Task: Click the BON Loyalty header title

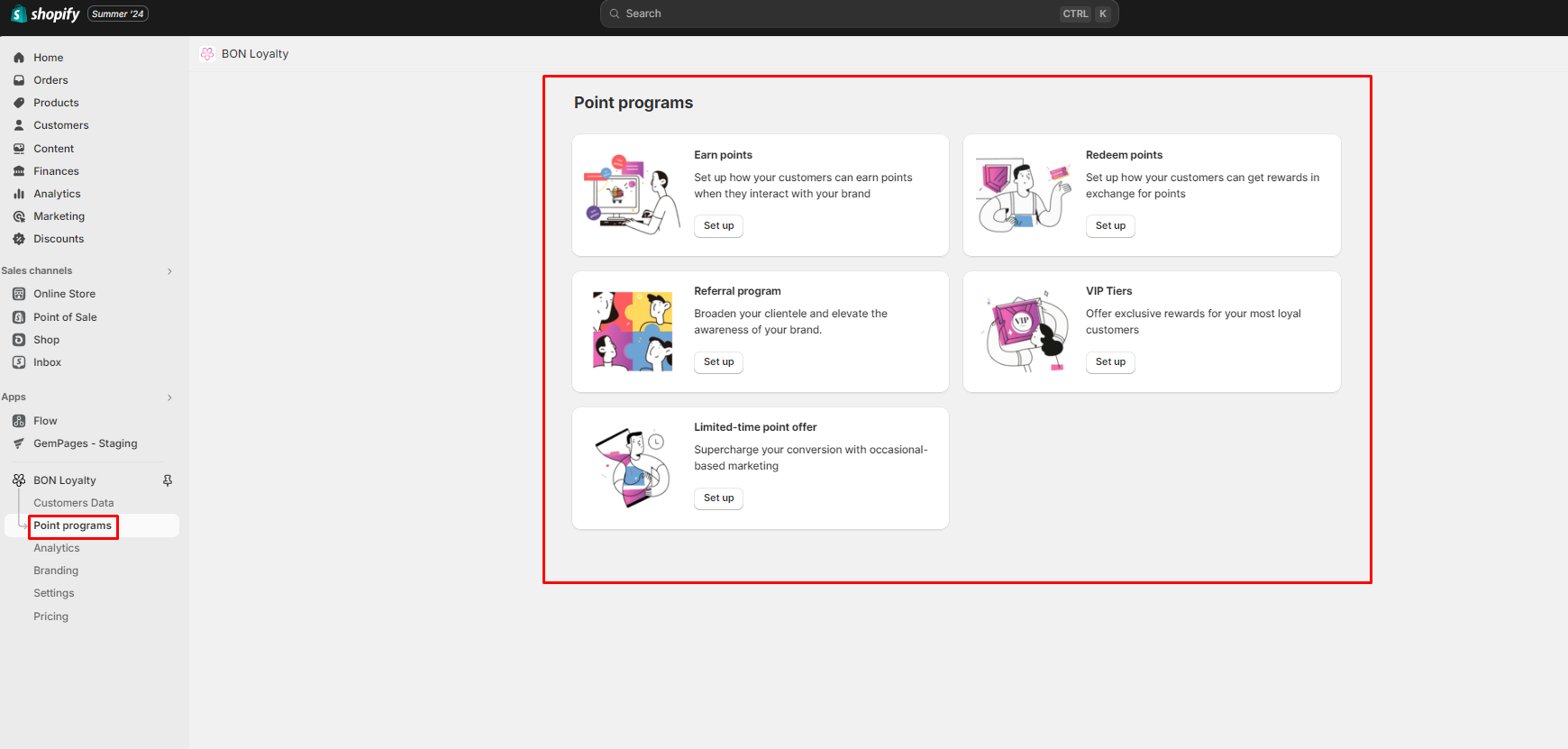Action: (255, 54)
